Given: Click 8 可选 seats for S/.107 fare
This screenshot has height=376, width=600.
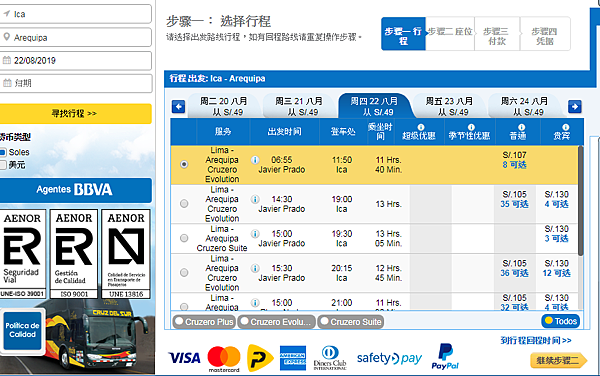Looking at the screenshot, I should click(514, 165).
